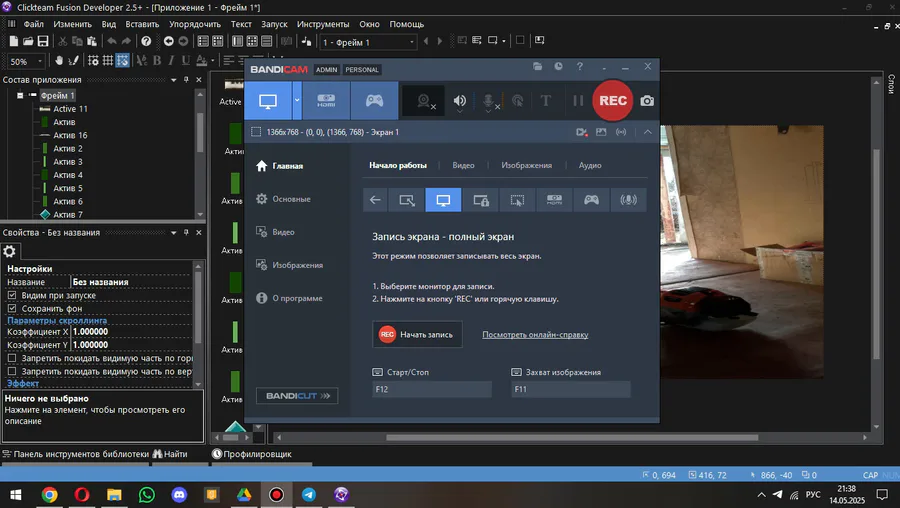
Task: Open Состав приложения panel options dropdown arrow
Action: click(173, 80)
